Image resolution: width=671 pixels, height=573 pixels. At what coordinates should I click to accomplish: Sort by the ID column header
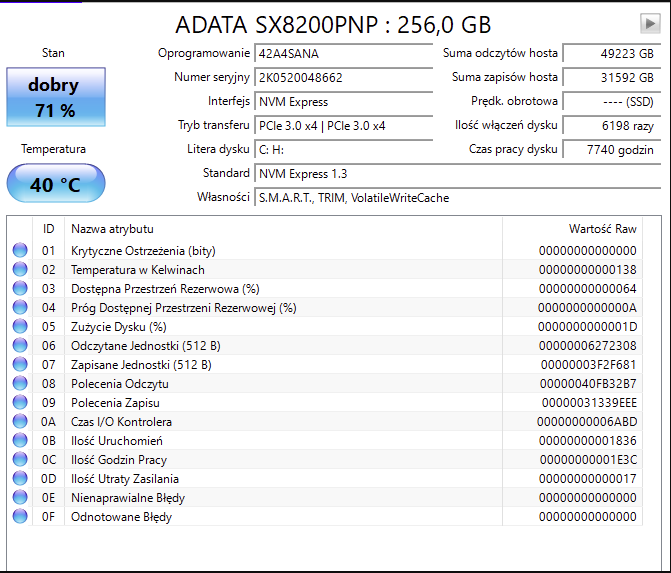(48, 229)
